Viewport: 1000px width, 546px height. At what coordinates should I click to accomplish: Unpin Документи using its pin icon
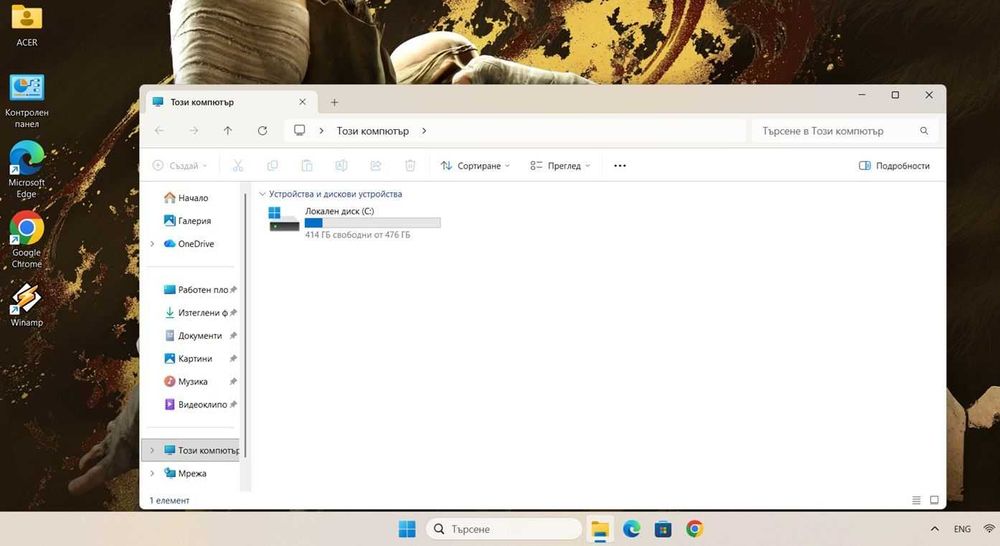(233, 336)
